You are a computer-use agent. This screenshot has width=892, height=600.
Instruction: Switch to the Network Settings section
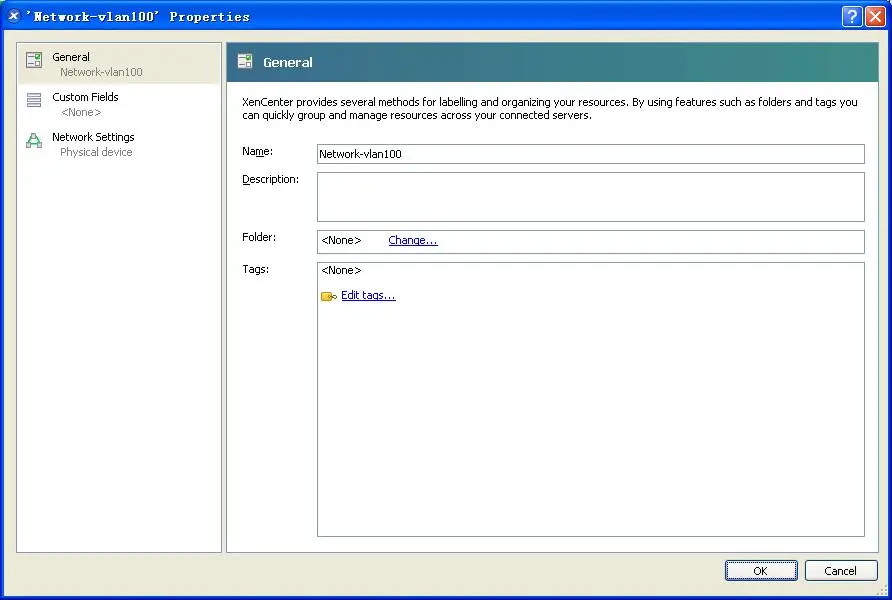pos(93,137)
